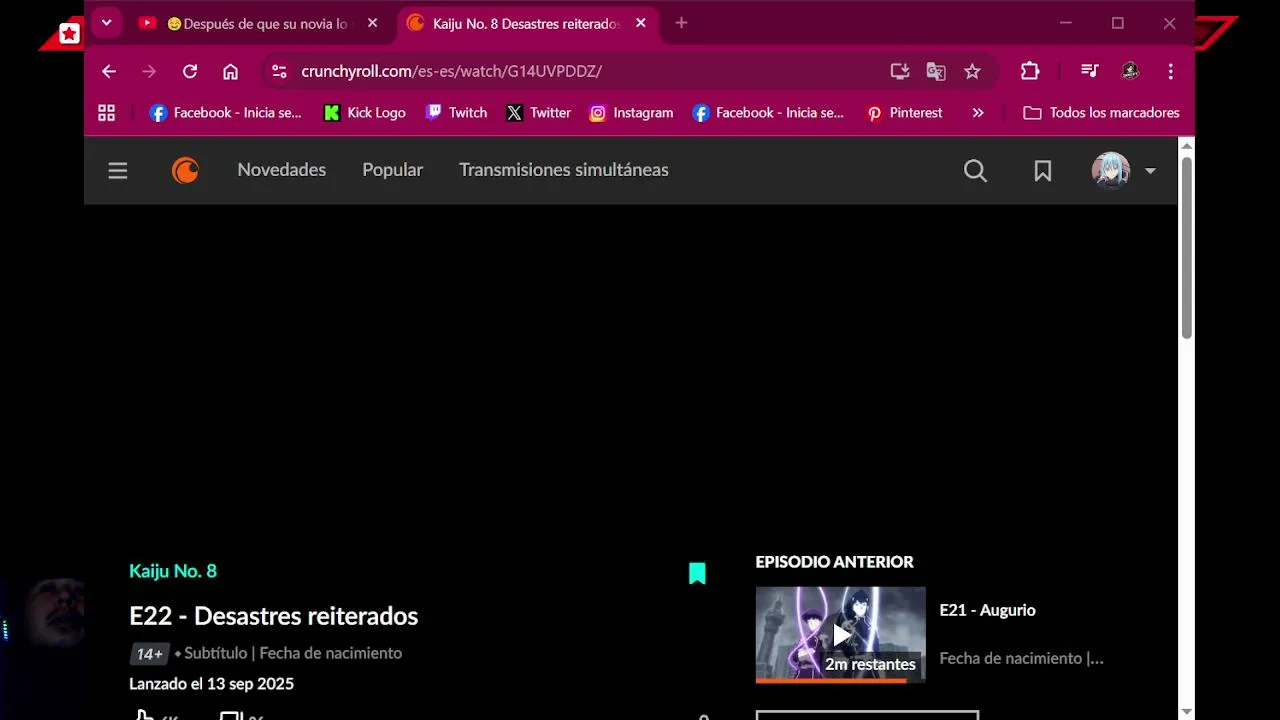Open the browser home page
The height and width of the screenshot is (720, 1280).
(230, 71)
